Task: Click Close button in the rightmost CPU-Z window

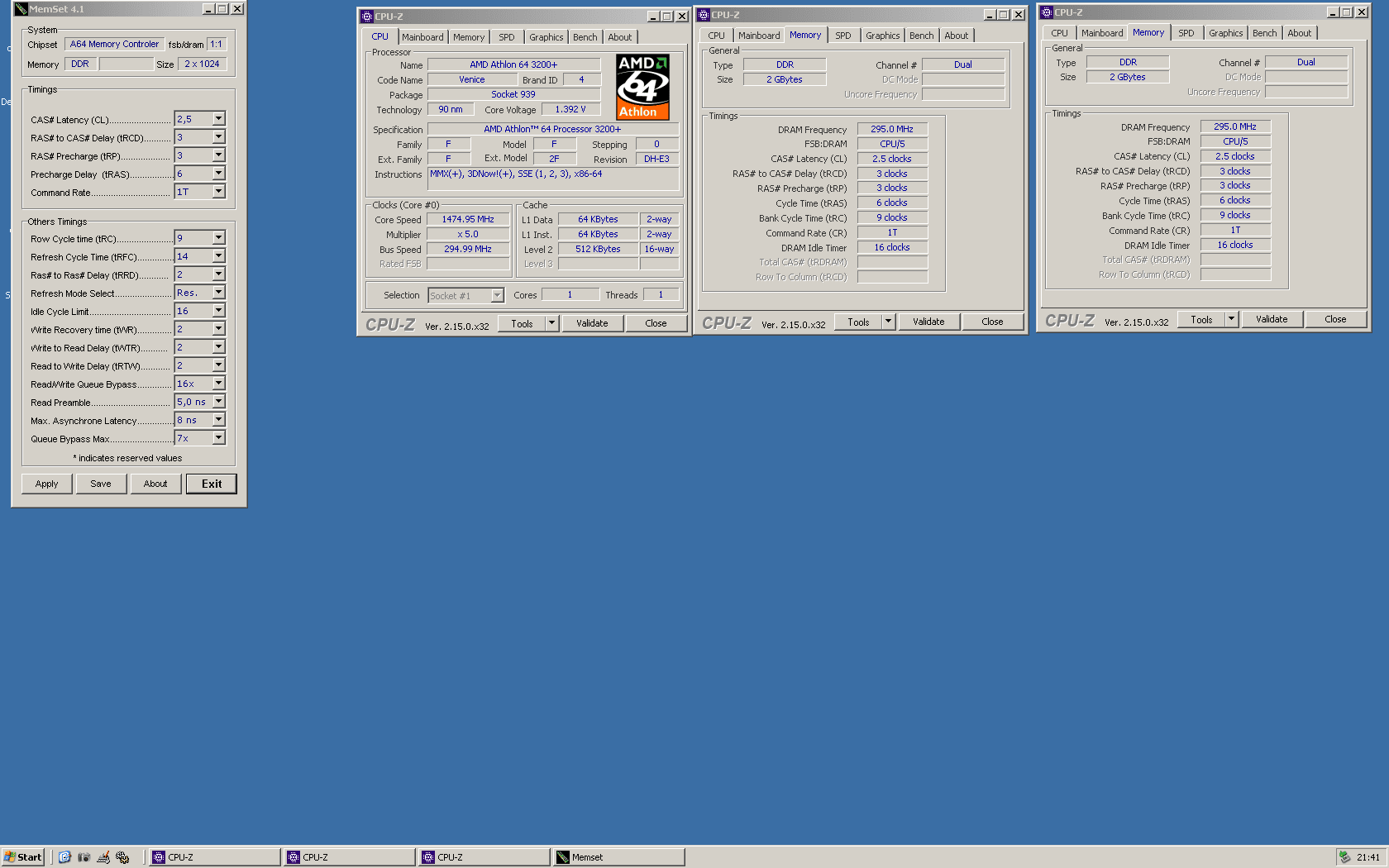Action: click(x=1335, y=319)
